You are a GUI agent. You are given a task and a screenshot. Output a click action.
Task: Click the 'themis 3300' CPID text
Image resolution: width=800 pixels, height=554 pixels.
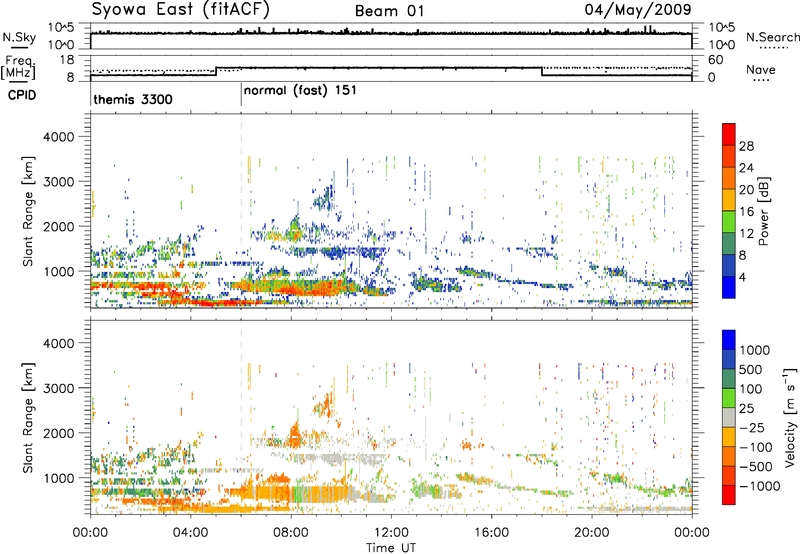pos(133,99)
